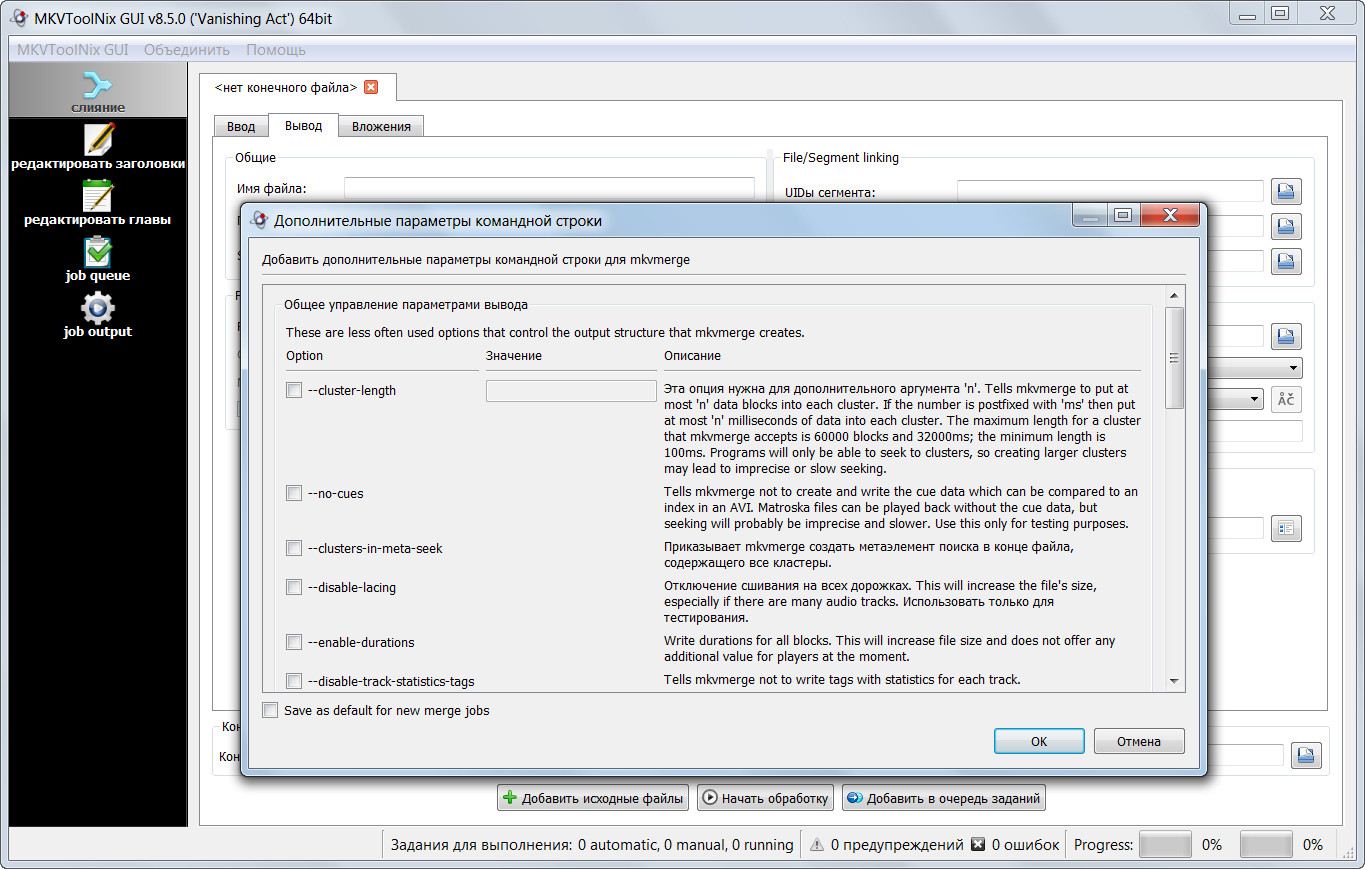
Task: Click the Добавить в очередь заданий button
Action: point(943,798)
